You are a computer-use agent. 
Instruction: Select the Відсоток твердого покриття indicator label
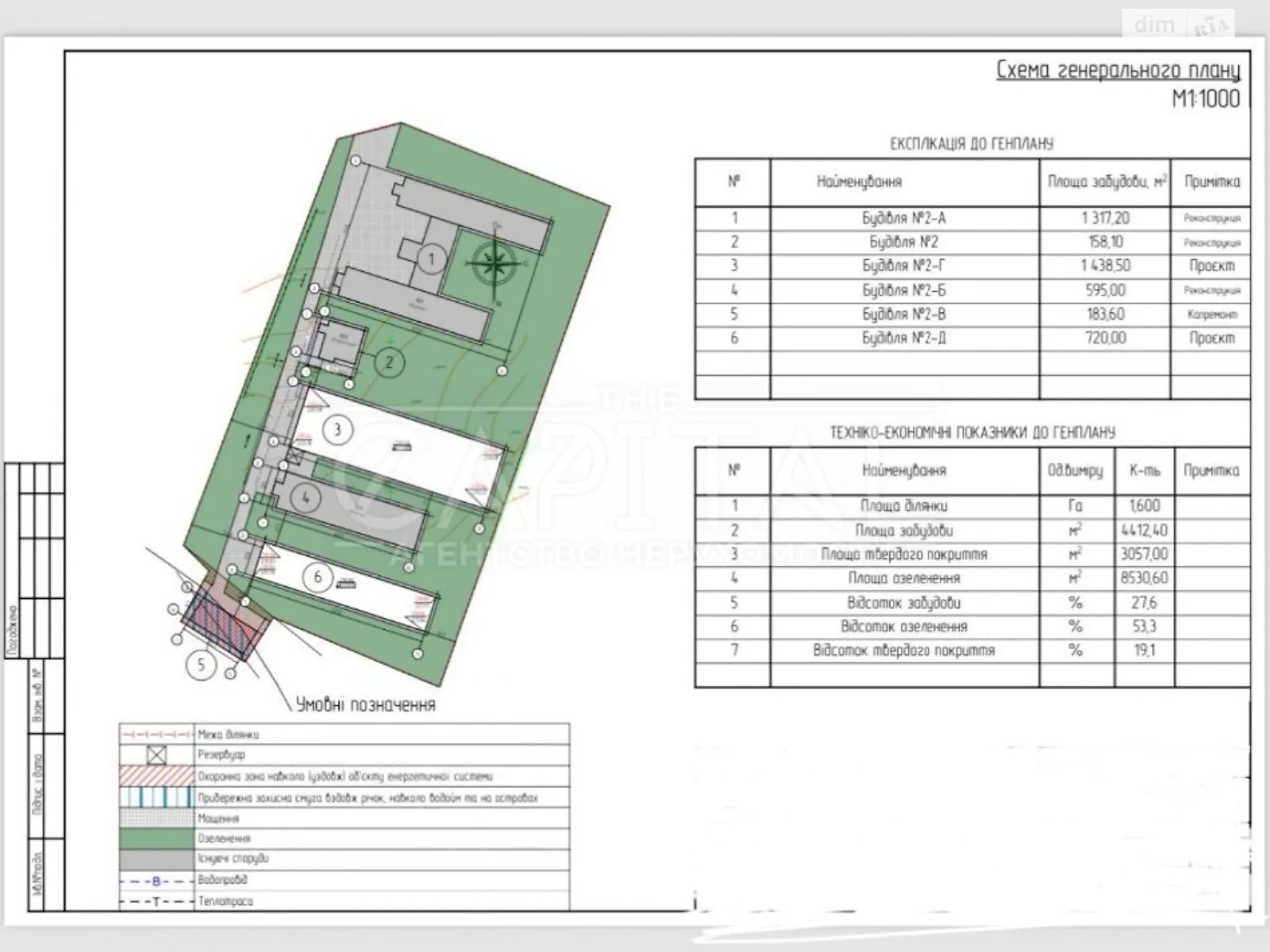click(x=904, y=651)
